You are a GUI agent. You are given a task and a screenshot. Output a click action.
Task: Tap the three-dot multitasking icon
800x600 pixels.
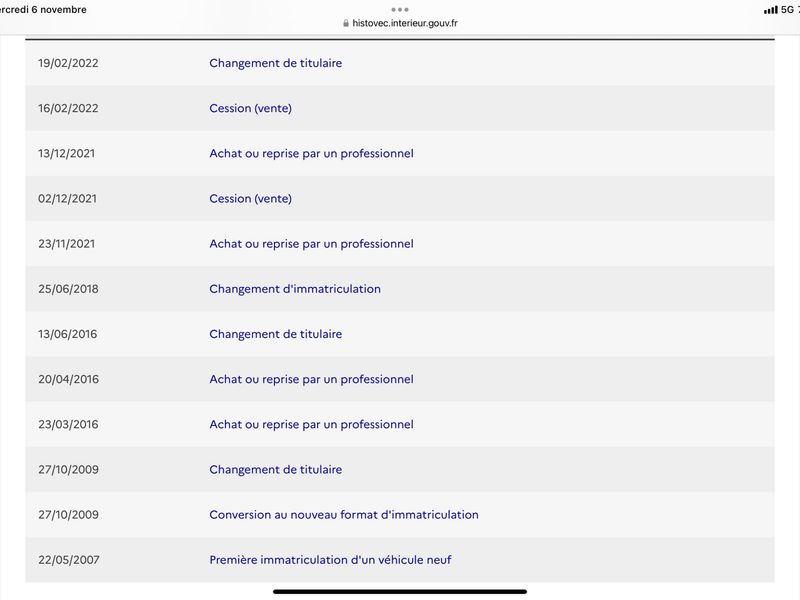point(399,9)
